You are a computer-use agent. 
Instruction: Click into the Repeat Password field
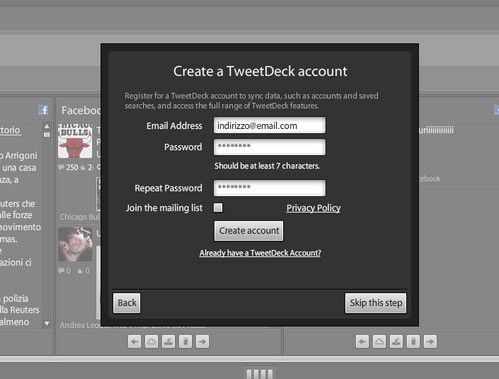269,188
